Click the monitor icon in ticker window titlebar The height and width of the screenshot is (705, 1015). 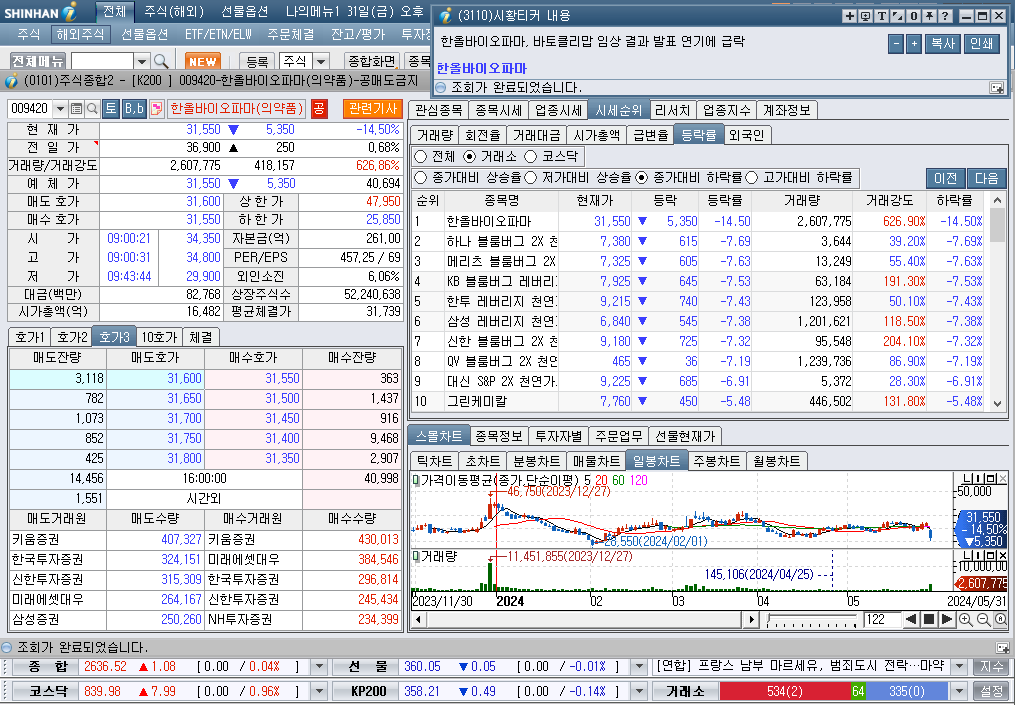click(x=865, y=16)
